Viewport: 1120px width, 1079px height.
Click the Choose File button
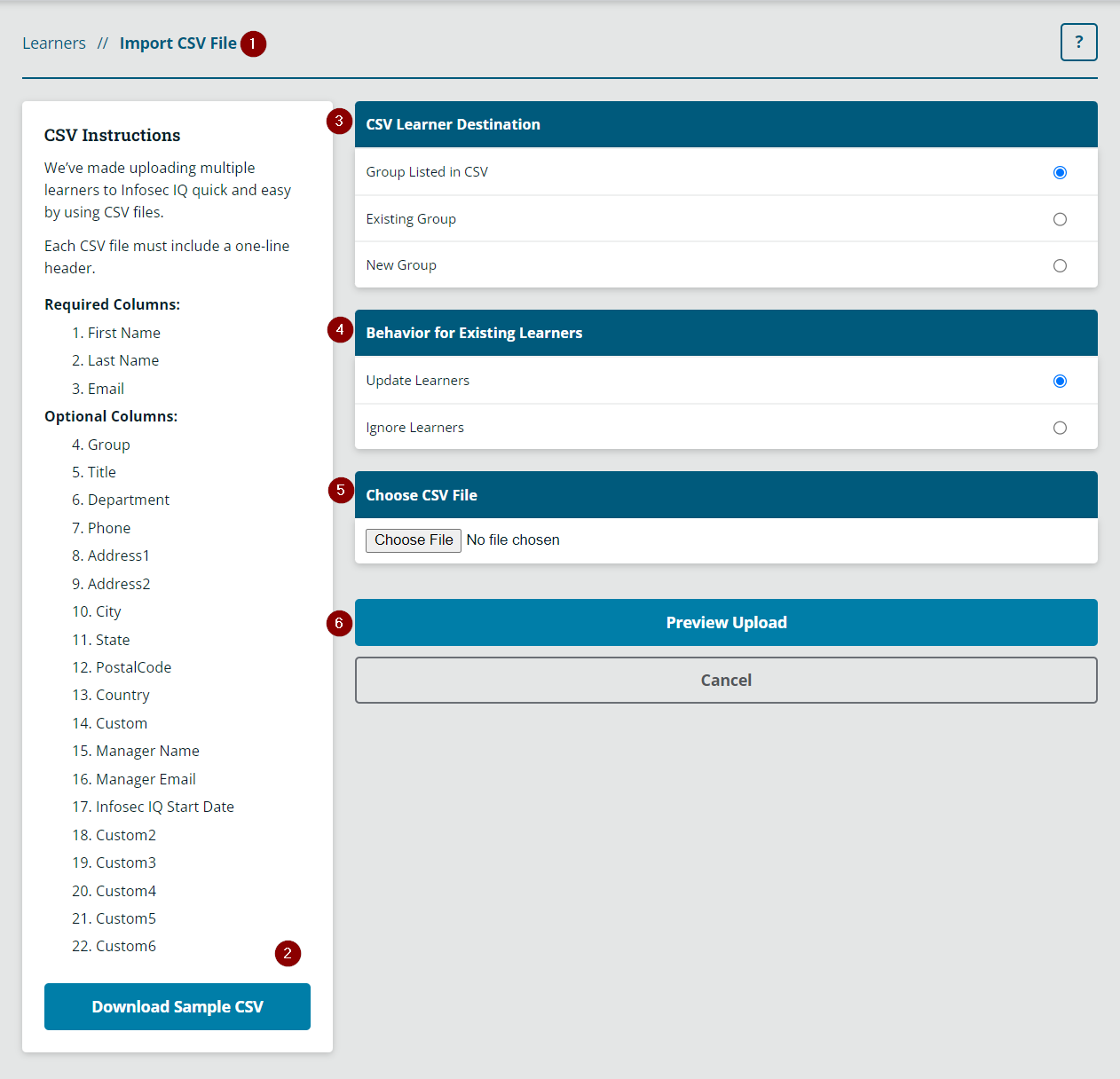[x=413, y=539]
